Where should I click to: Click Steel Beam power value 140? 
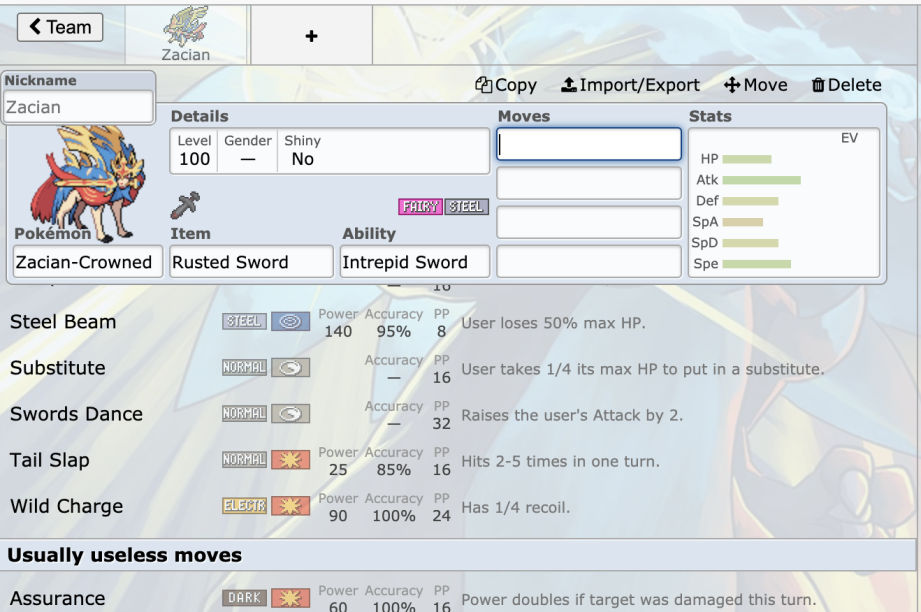tap(338, 332)
